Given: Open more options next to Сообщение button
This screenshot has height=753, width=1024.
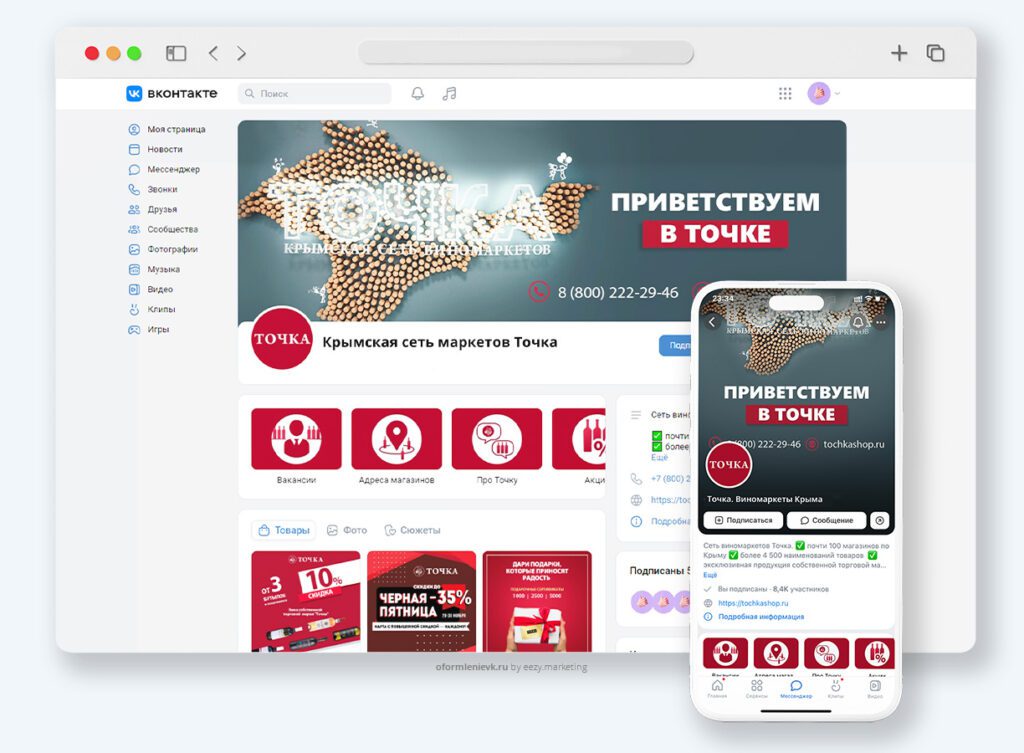Looking at the screenshot, I should (x=878, y=521).
